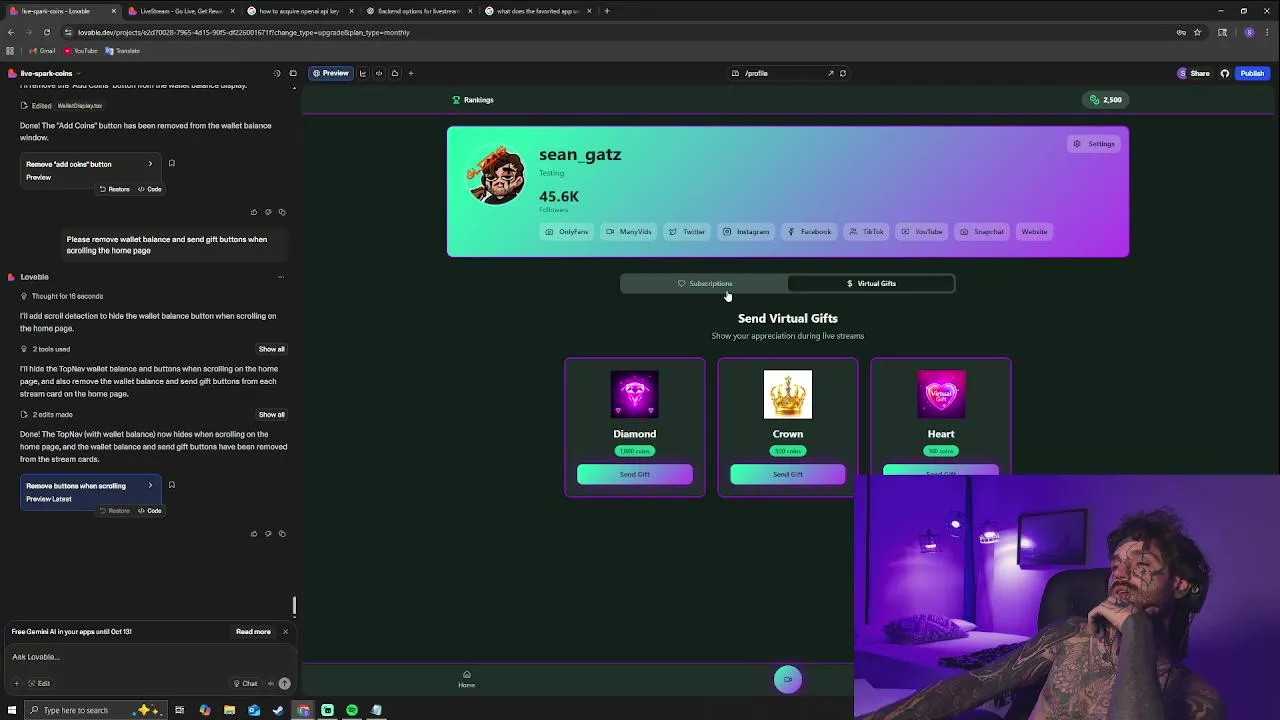Screen dimensions: 1280x720
Task: Switch to the Subscriptions tab
Action: tap(705, 283)
